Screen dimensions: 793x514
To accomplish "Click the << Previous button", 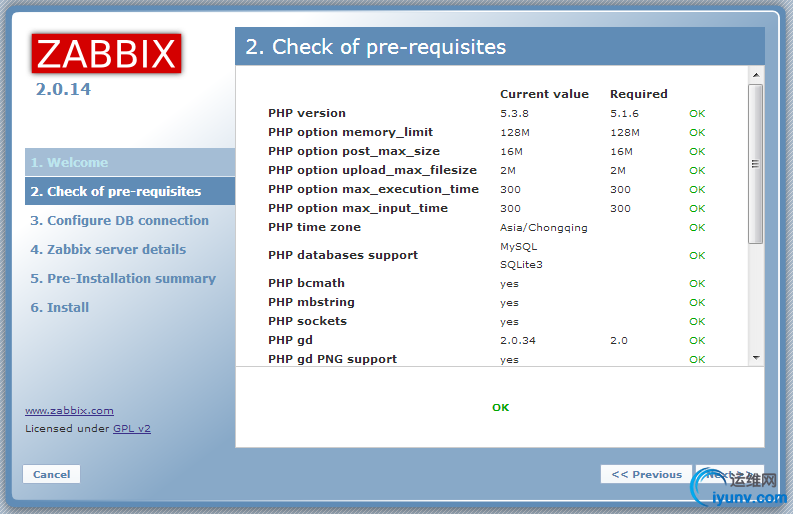I will [x=646, y=474].
